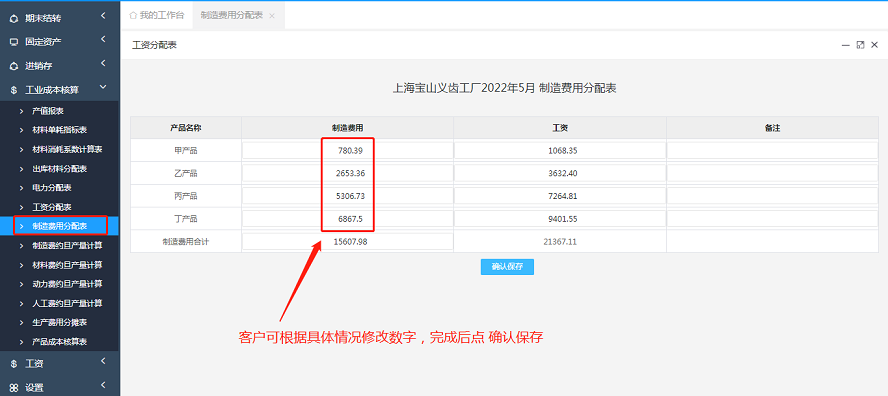This screenshot has height=396, width=888.
Task: Click the 工资分配表 panel title
Action: pyautogui.click(x=155, y=45)
